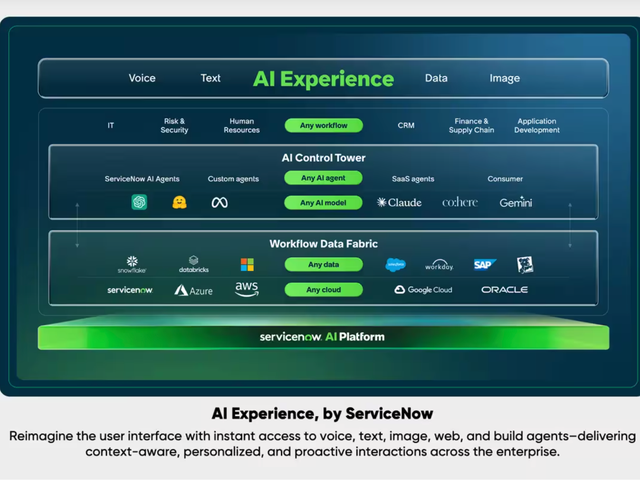This screenshot has height=480, width=640.
Task: Click the Claude logo
Action: [399, 202]
